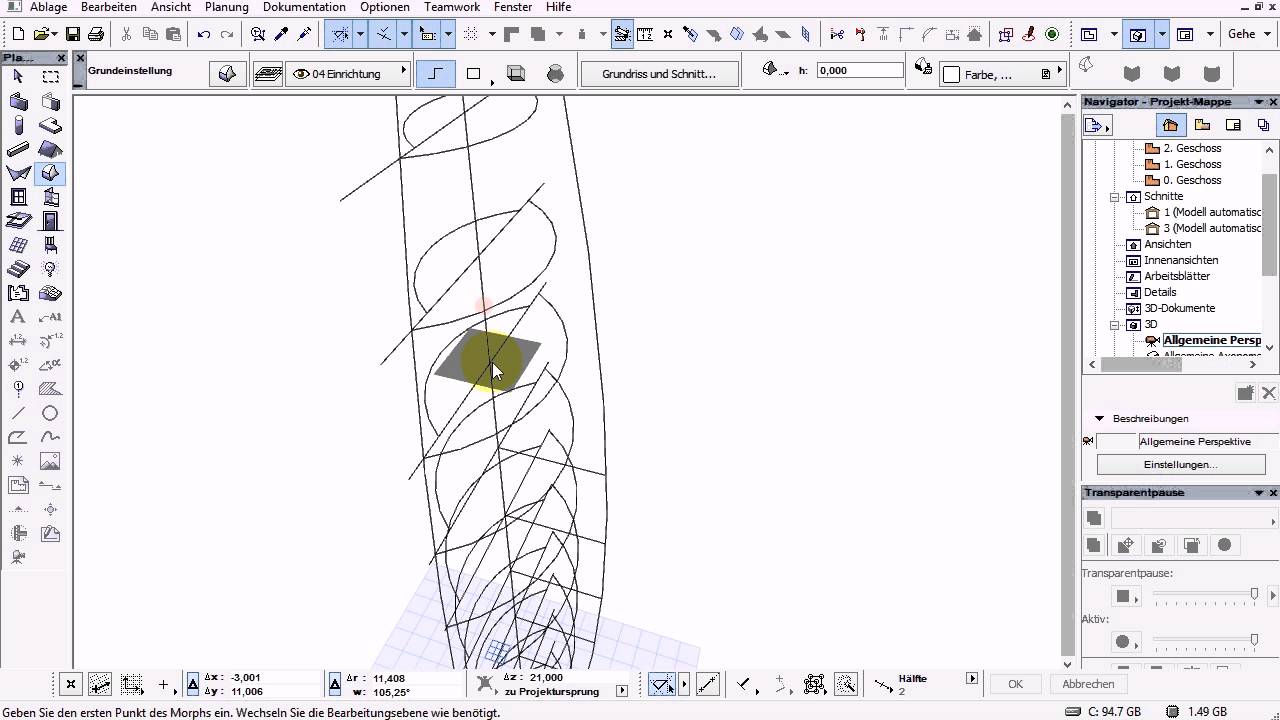1280x720 pixels.
Task: Select the Spline tool
Action: [50, 437]
